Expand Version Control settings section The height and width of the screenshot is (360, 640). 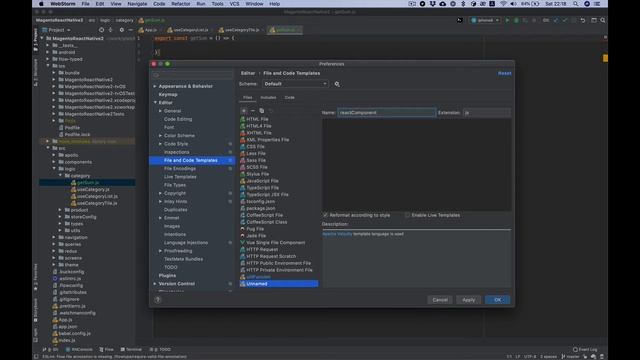(x=155, y=284)
